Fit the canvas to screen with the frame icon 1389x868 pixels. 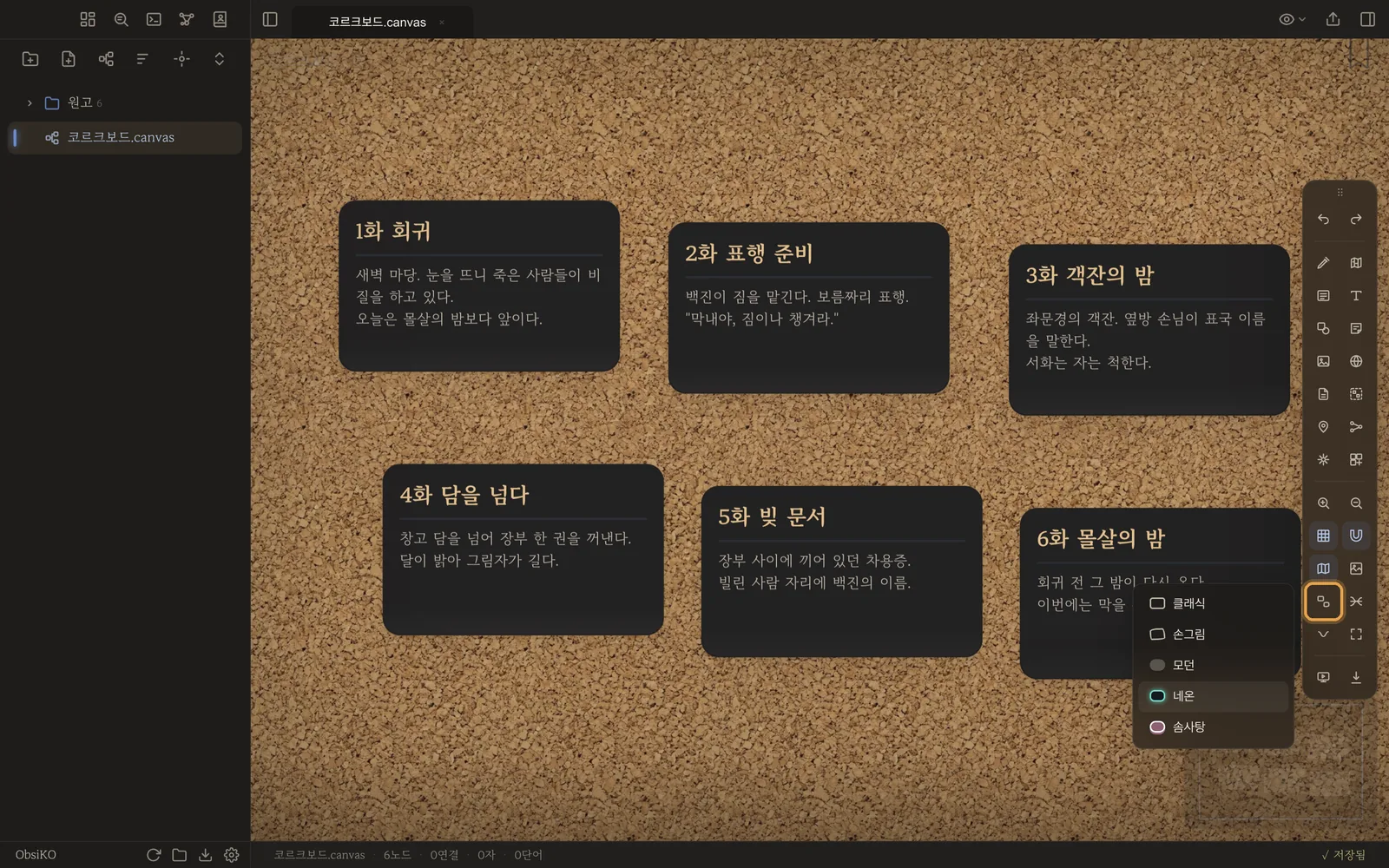tap(1356, 635)
